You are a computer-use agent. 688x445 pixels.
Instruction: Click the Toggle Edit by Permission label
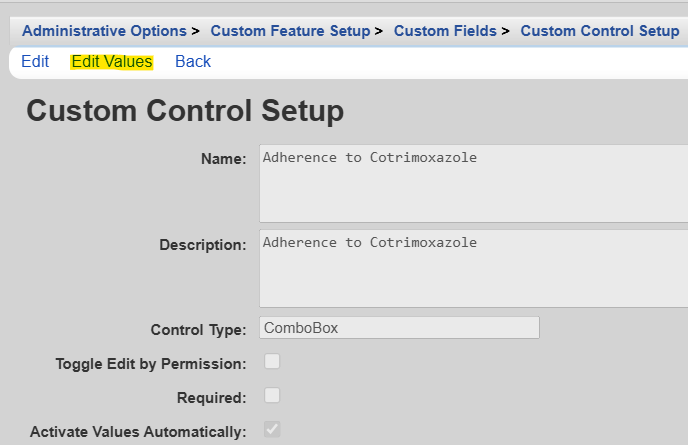click(x=151, y=364)
